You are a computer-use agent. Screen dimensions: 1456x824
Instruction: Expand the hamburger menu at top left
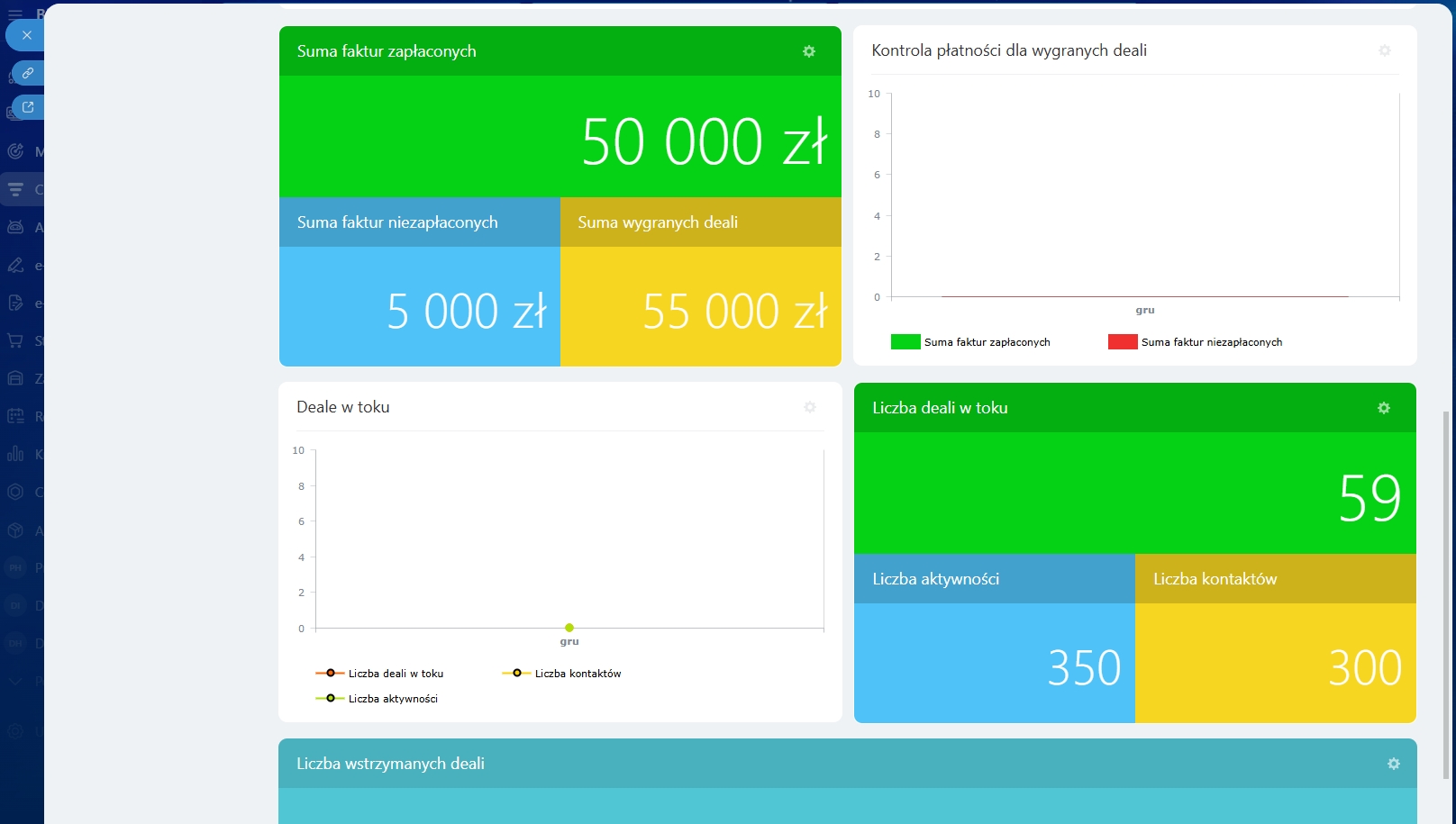pos(15,14)
